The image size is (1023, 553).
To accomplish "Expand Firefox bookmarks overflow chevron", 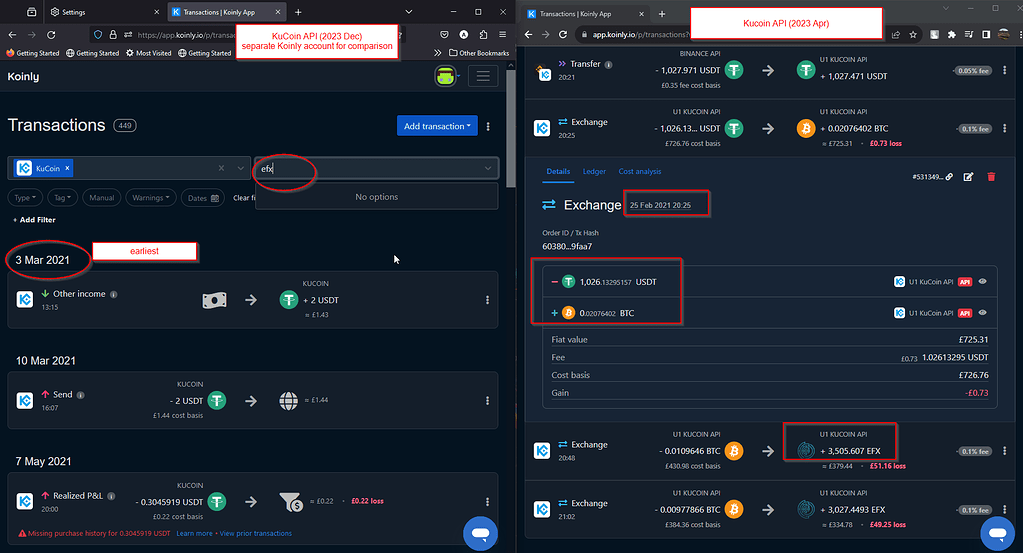I will [437, 53].
